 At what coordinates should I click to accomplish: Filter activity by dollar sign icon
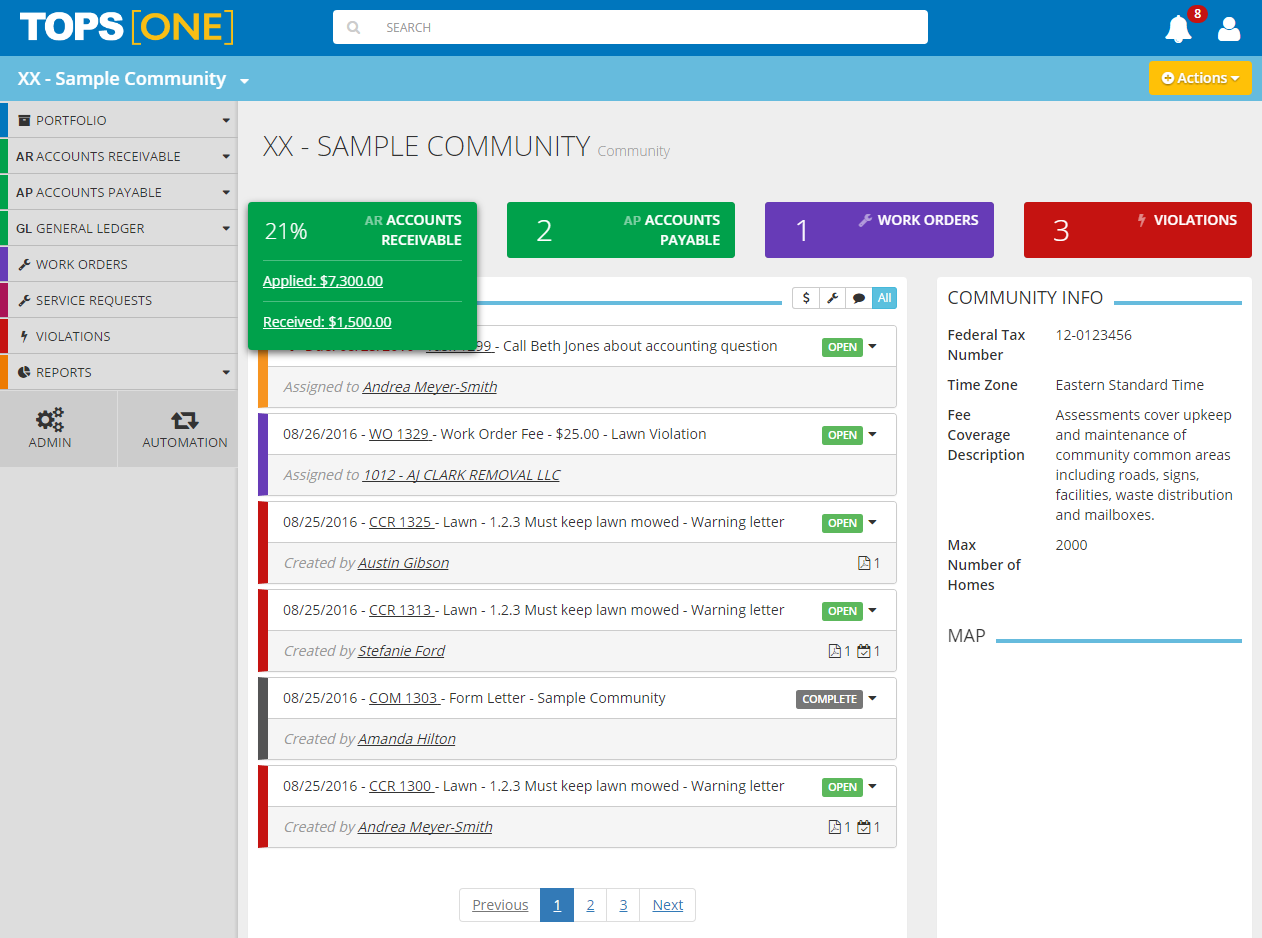pyautogui.click(x=806, y=298)
